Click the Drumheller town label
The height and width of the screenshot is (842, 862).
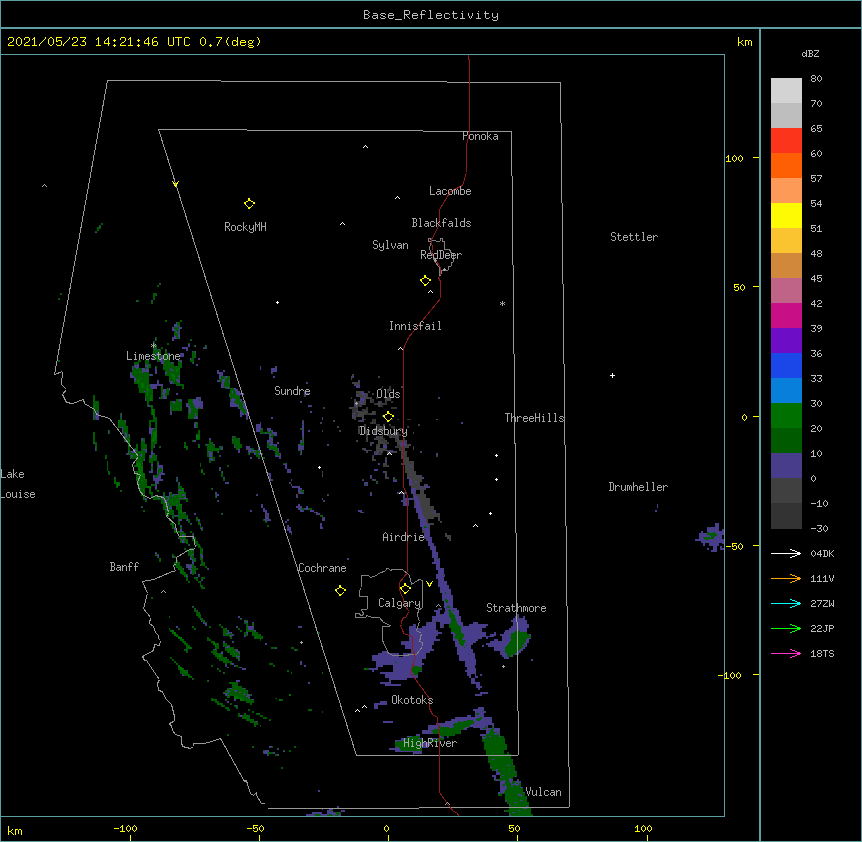(x=638, y=487)
